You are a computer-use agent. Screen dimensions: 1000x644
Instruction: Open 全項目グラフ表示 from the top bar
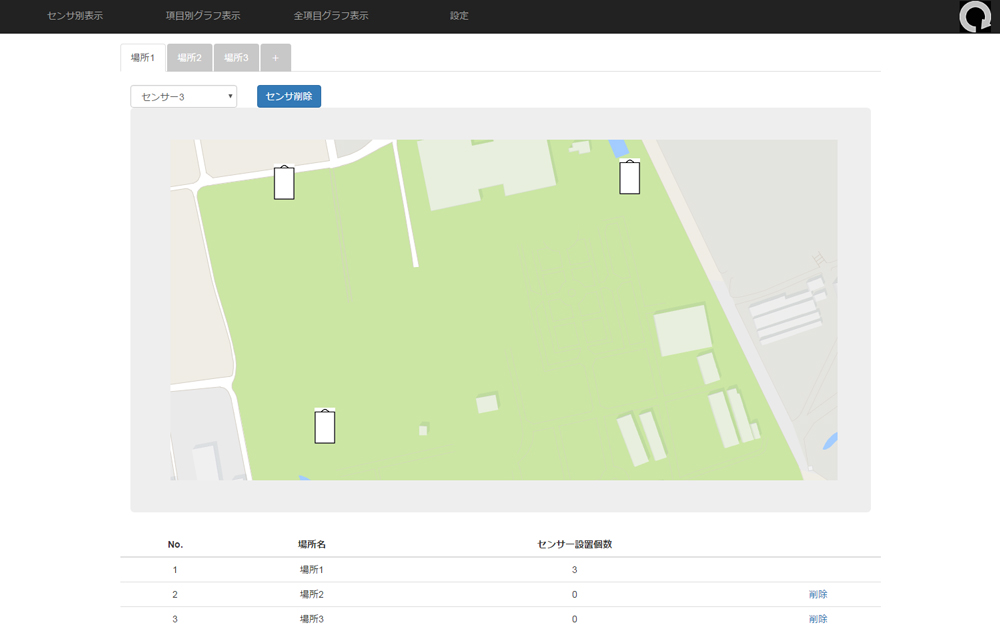point(331,16)
